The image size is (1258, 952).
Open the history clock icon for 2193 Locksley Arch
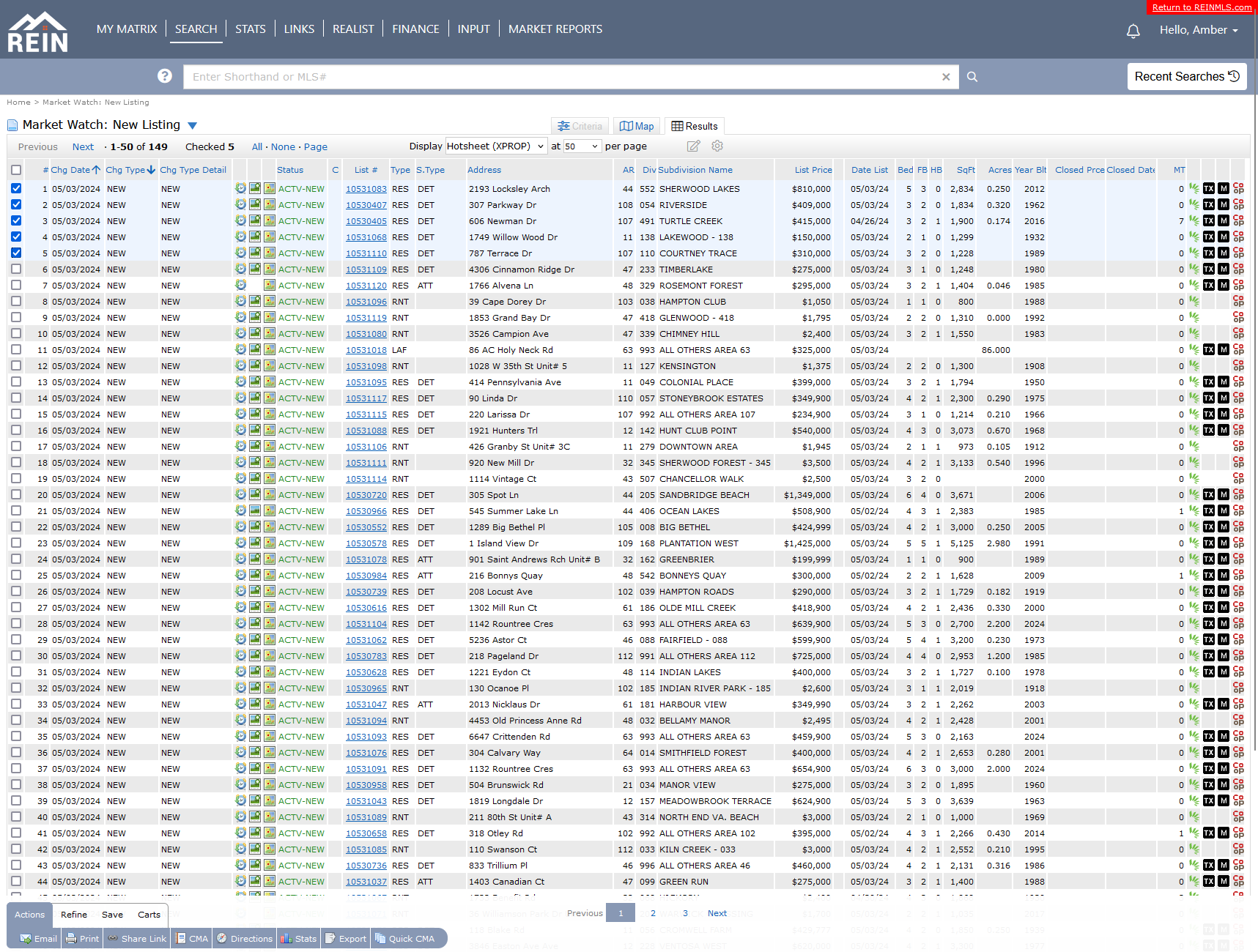(240, 188)
